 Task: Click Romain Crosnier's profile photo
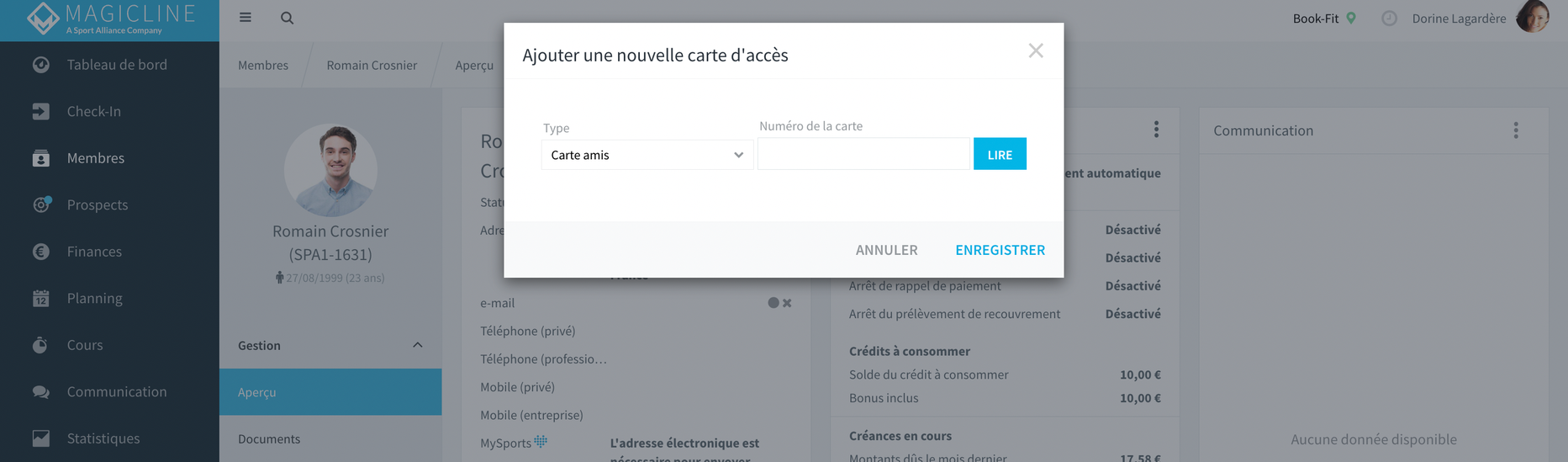click(330, 171)
